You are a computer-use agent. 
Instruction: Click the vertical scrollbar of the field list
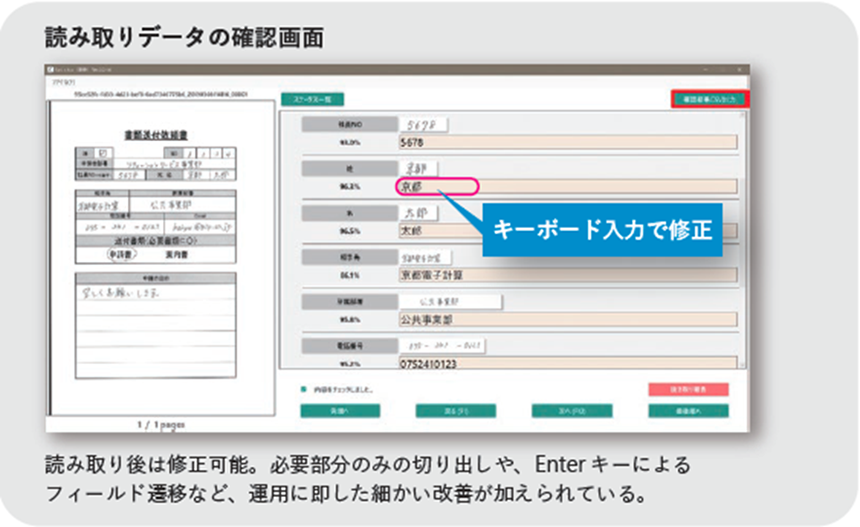(742, 240)
